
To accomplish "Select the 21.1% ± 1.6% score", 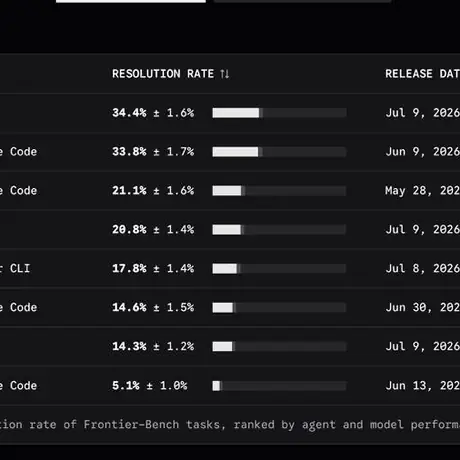I will click(x=153, y=191).
